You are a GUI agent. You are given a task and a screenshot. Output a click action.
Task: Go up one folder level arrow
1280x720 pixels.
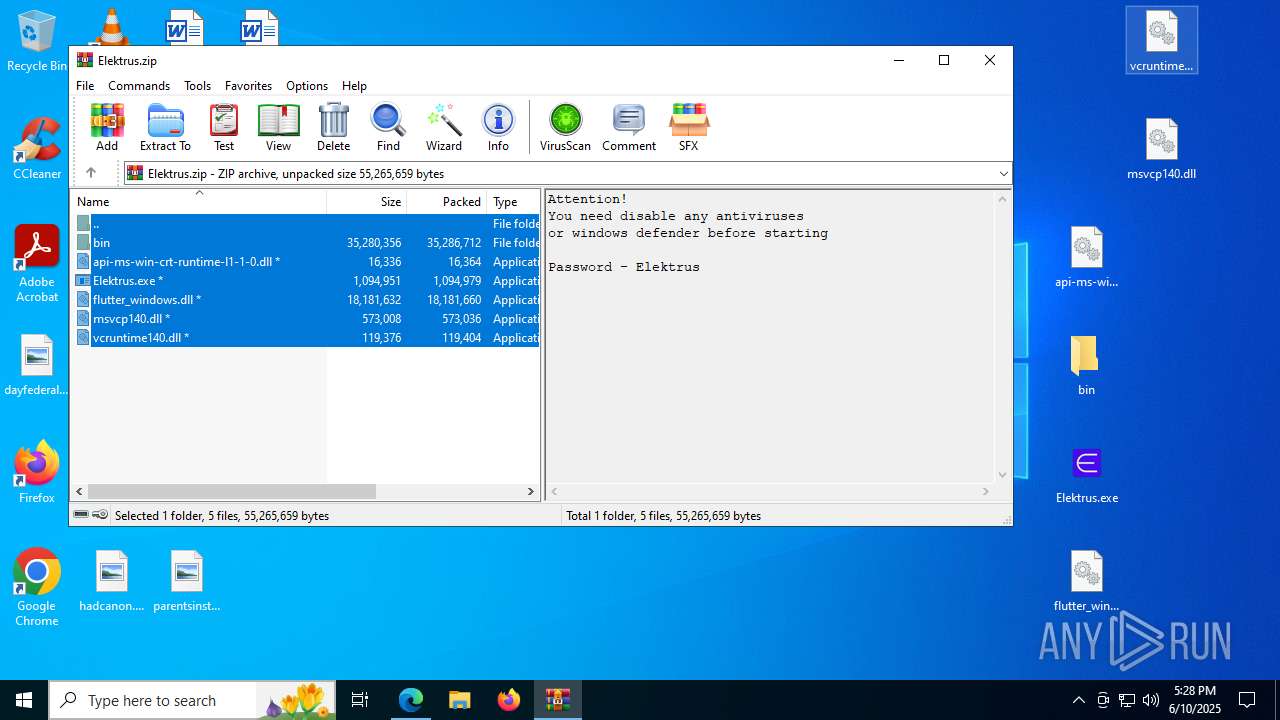tap(91, 173)
